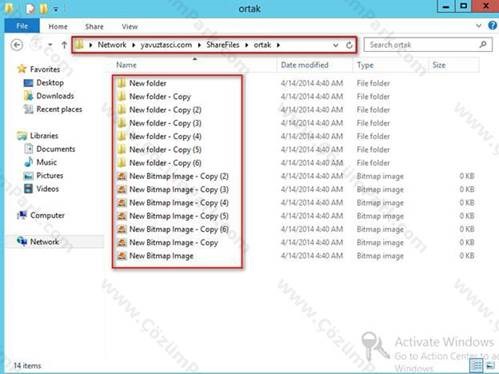Open Explorer Help icon
The height and width of the screenshot is (374, 499).
[x=493, y=26]
